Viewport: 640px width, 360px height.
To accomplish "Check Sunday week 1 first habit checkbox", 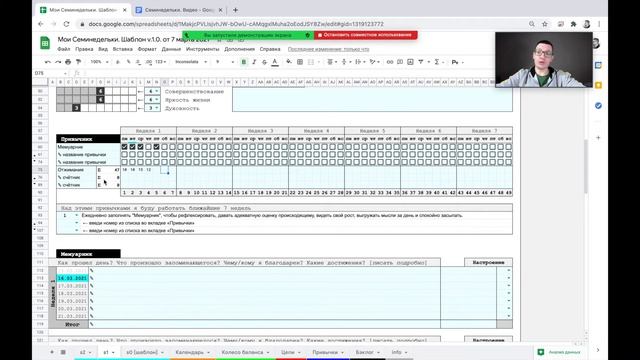I will 172,147.
